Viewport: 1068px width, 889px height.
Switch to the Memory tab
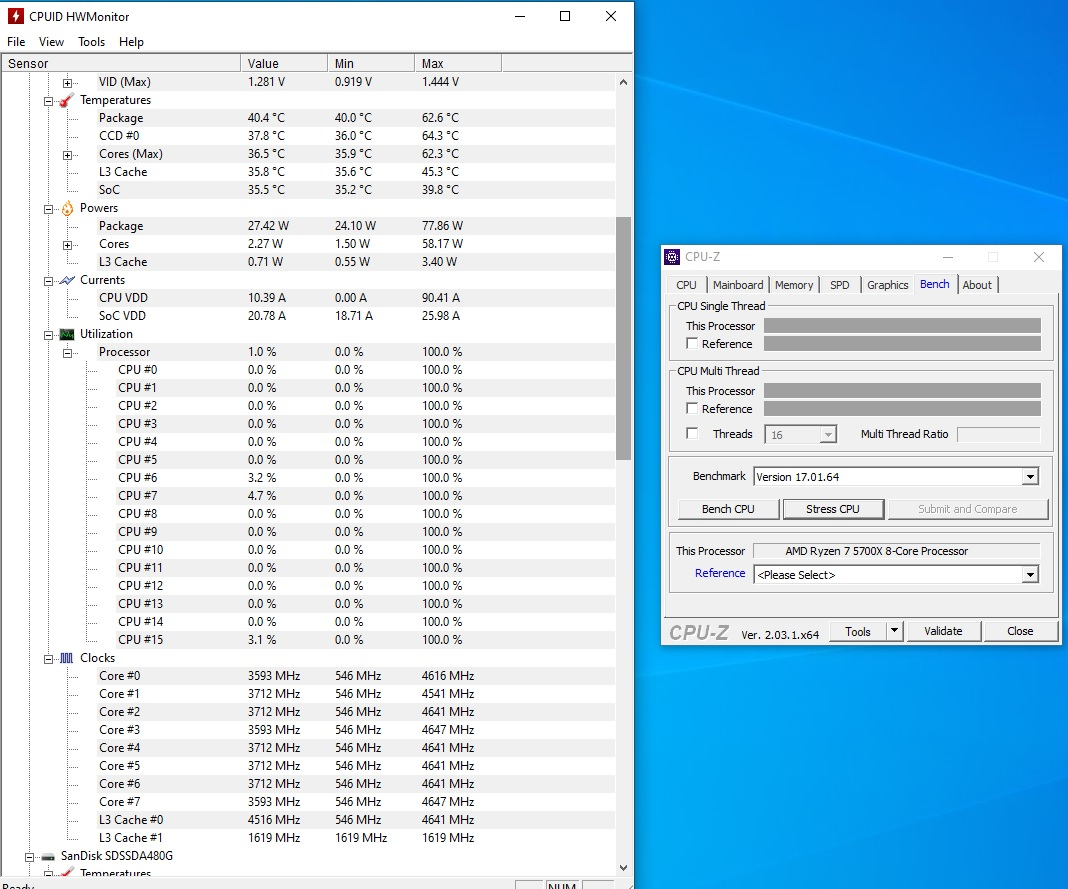pos(794,285)
